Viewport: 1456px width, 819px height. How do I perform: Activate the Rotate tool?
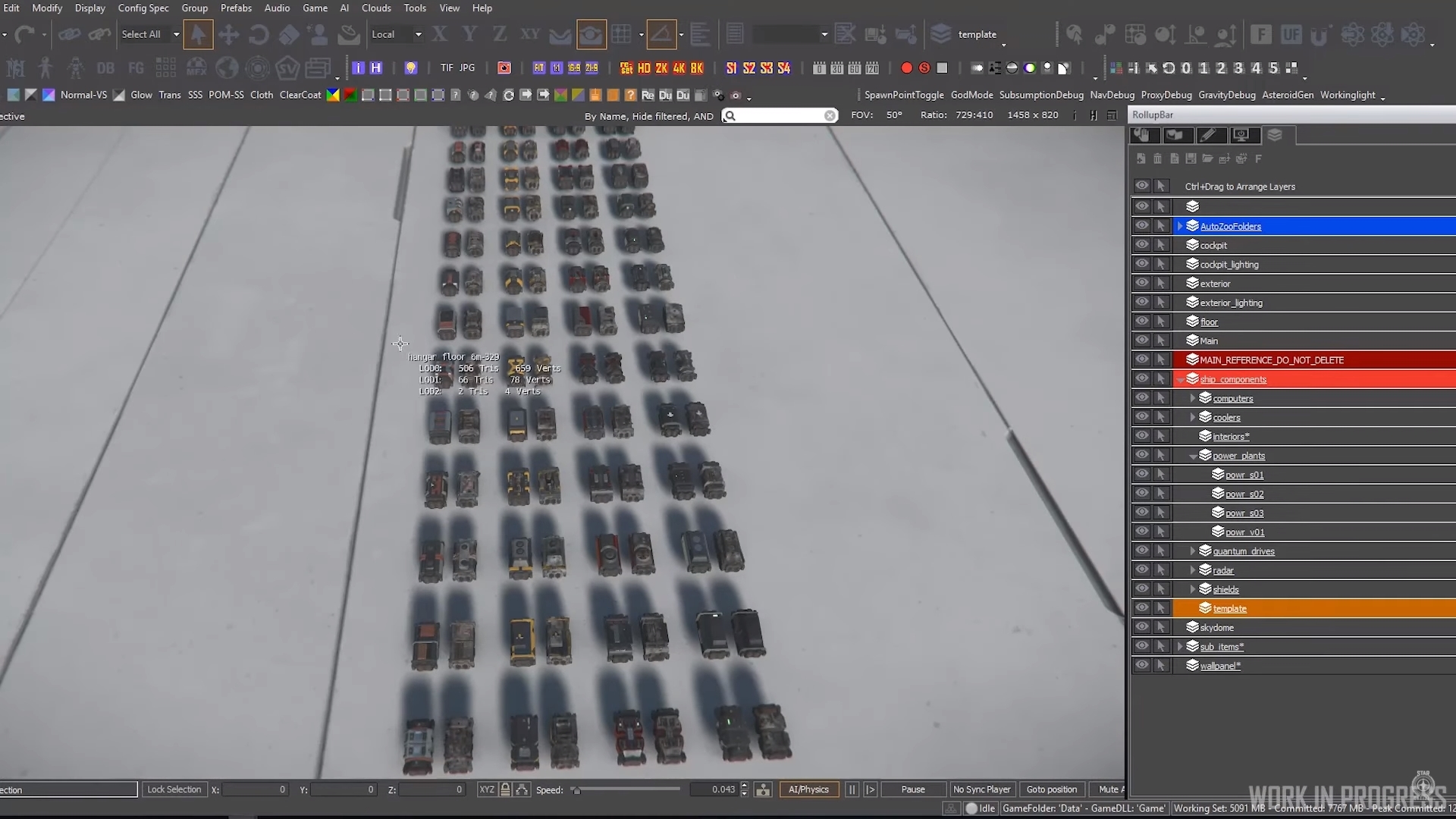(258, 34)
